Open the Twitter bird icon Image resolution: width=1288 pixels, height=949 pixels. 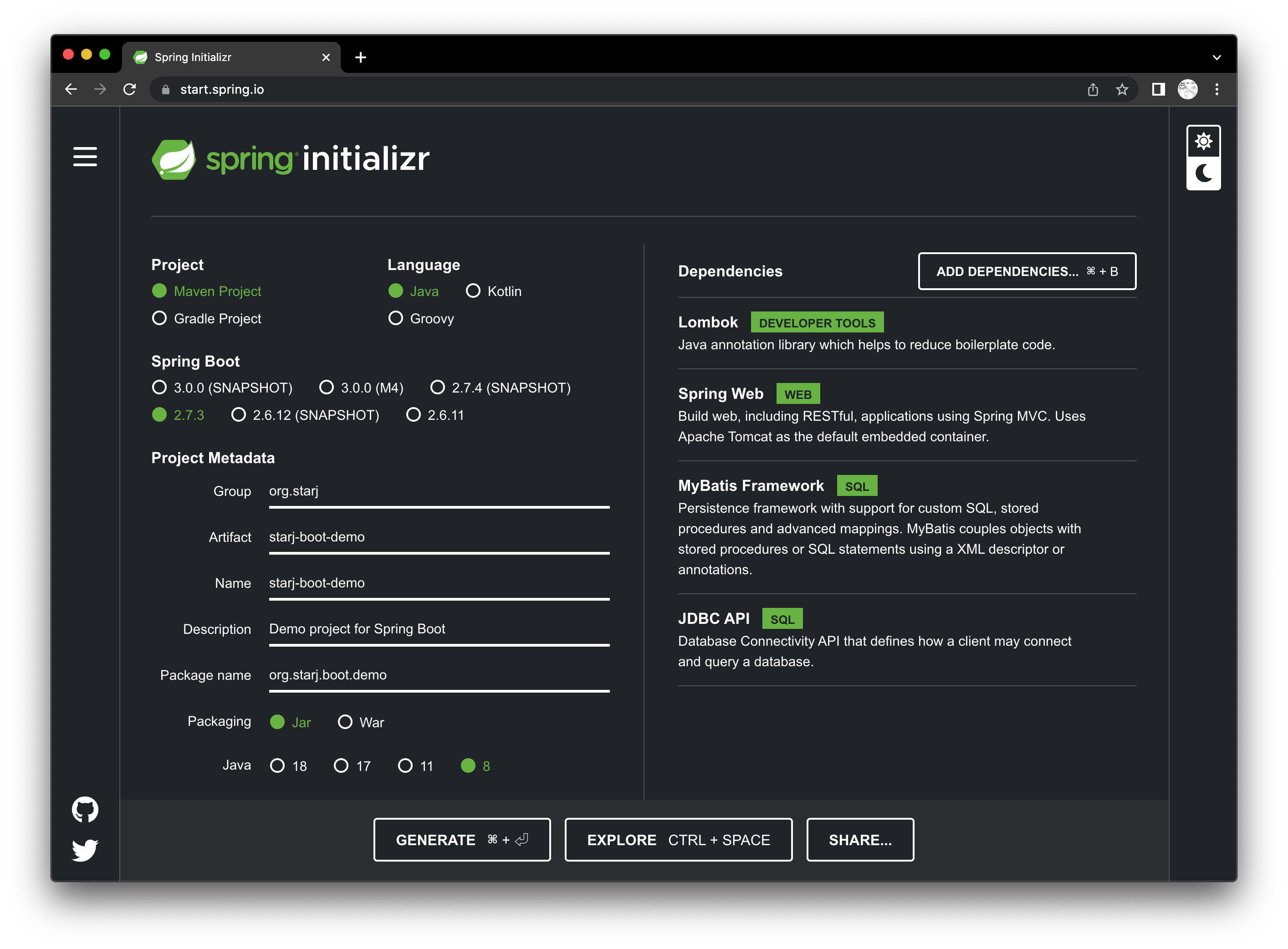point(85,850)
